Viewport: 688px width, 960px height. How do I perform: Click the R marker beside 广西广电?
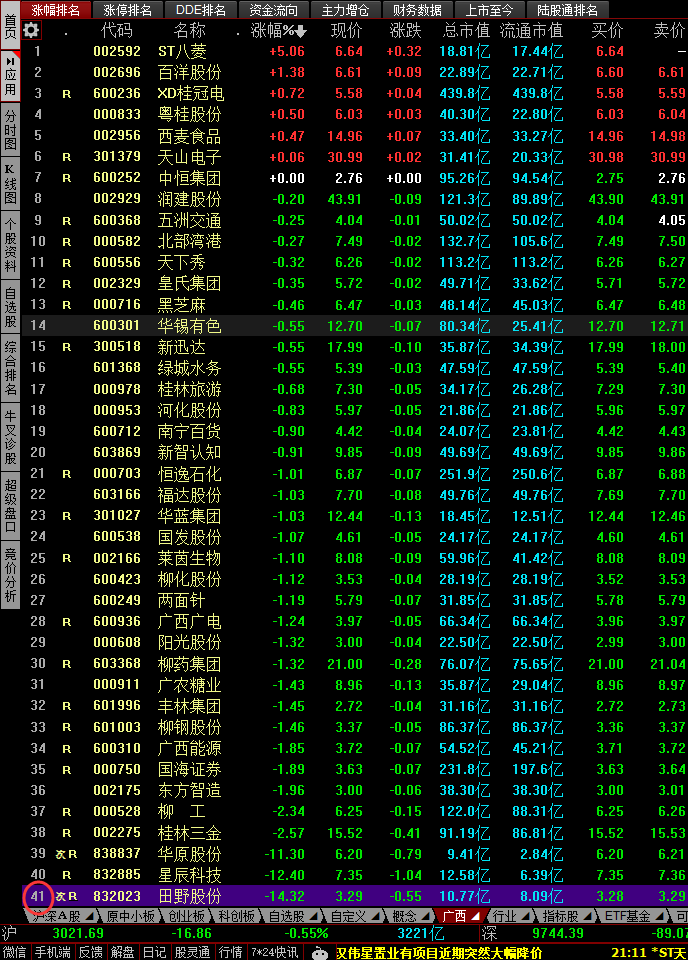tap(67, 622)
